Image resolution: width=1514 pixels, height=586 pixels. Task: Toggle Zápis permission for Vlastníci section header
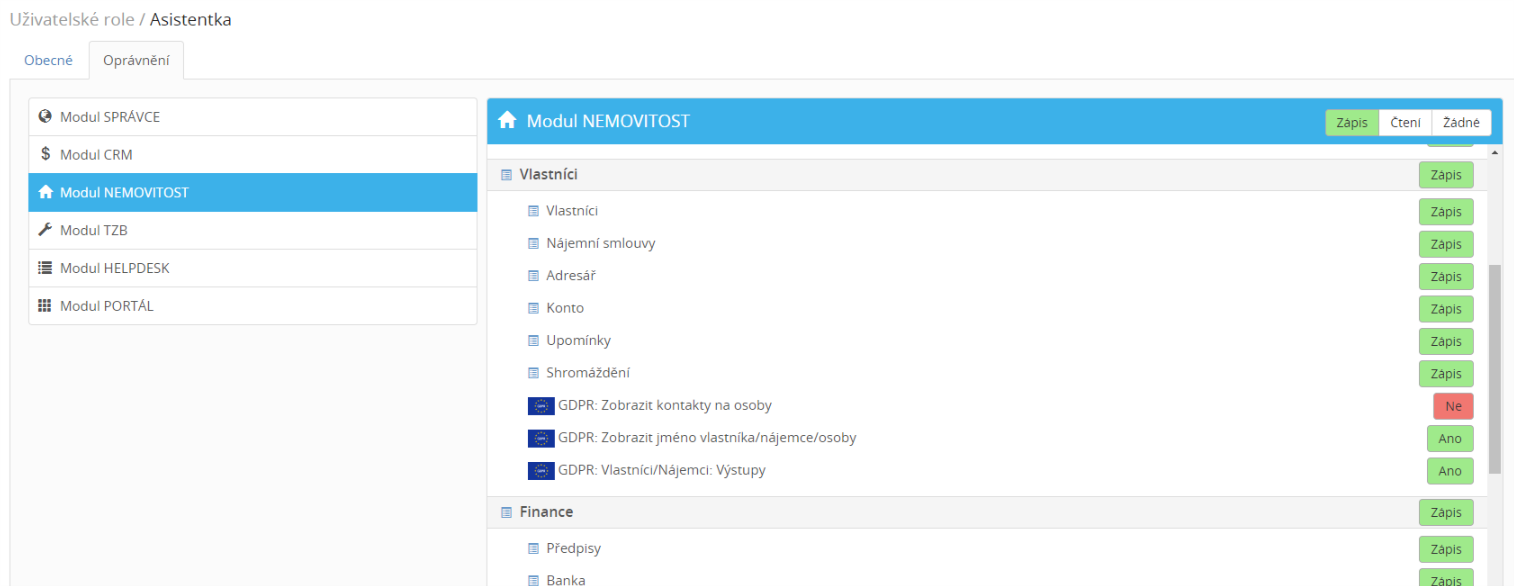point(1446,175)
